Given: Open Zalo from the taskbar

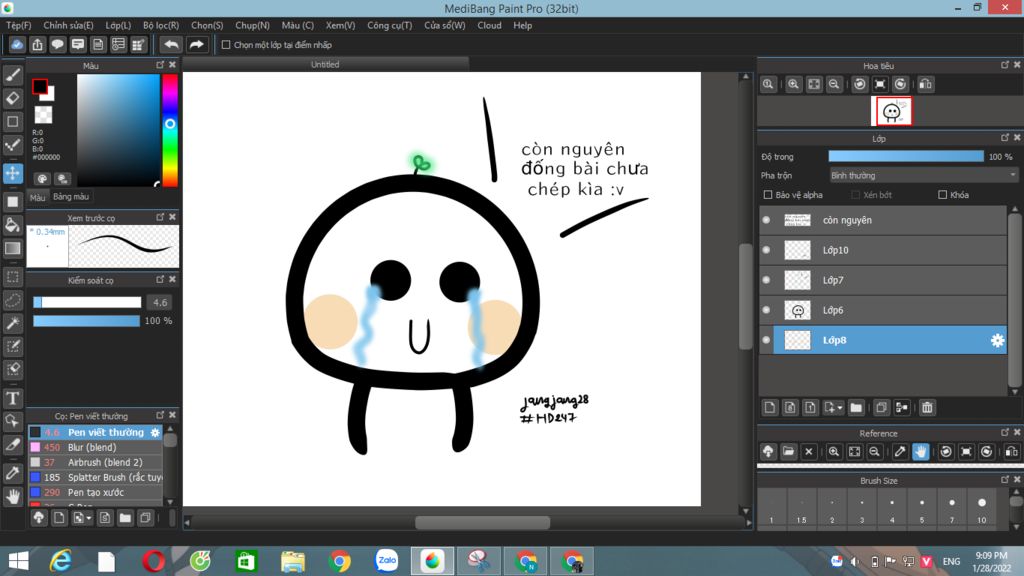Looking at the screenshot, I should (x=386, y=561).
